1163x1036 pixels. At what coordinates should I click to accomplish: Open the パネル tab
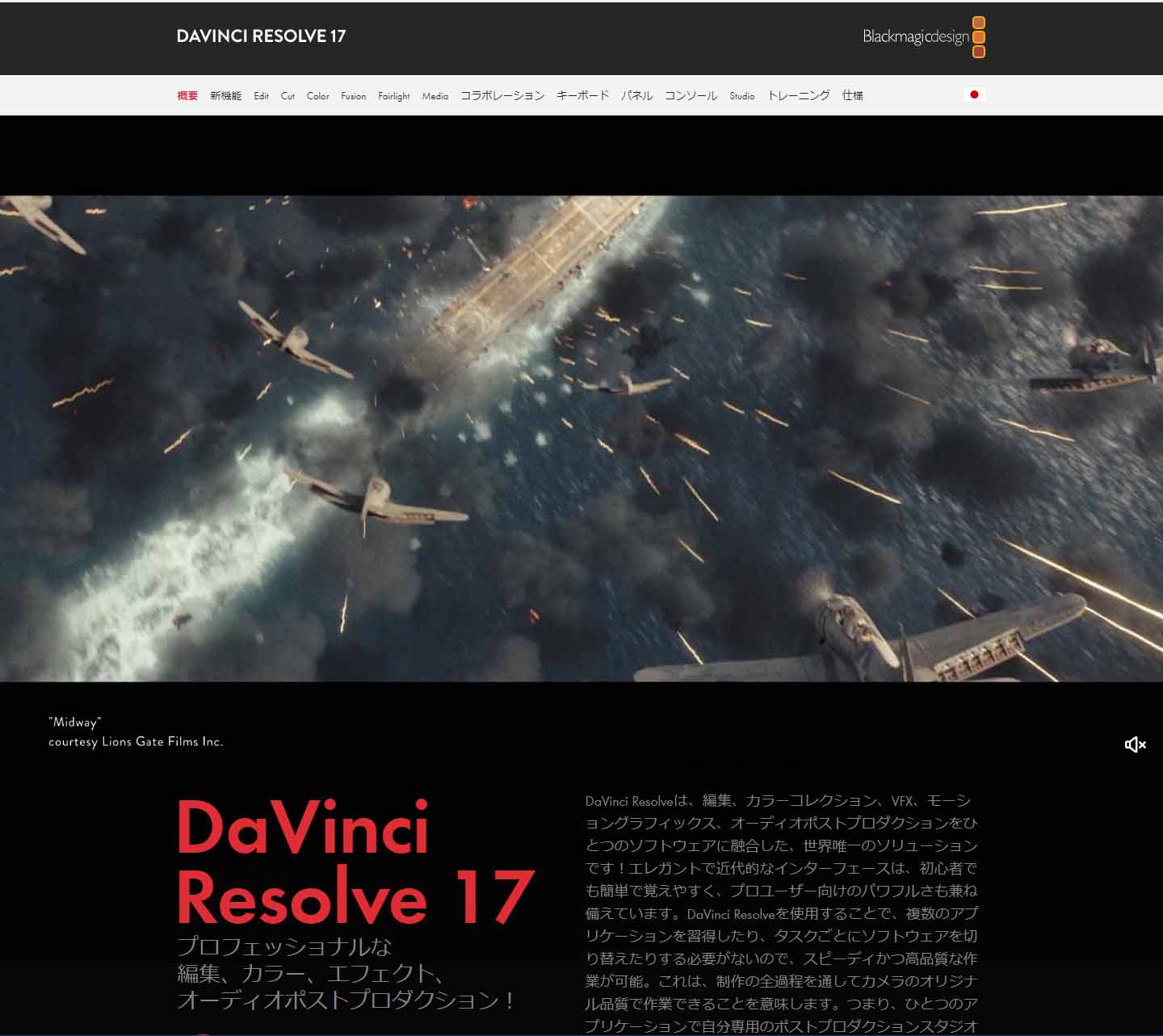pyautogui.click(x=636, y=95)
